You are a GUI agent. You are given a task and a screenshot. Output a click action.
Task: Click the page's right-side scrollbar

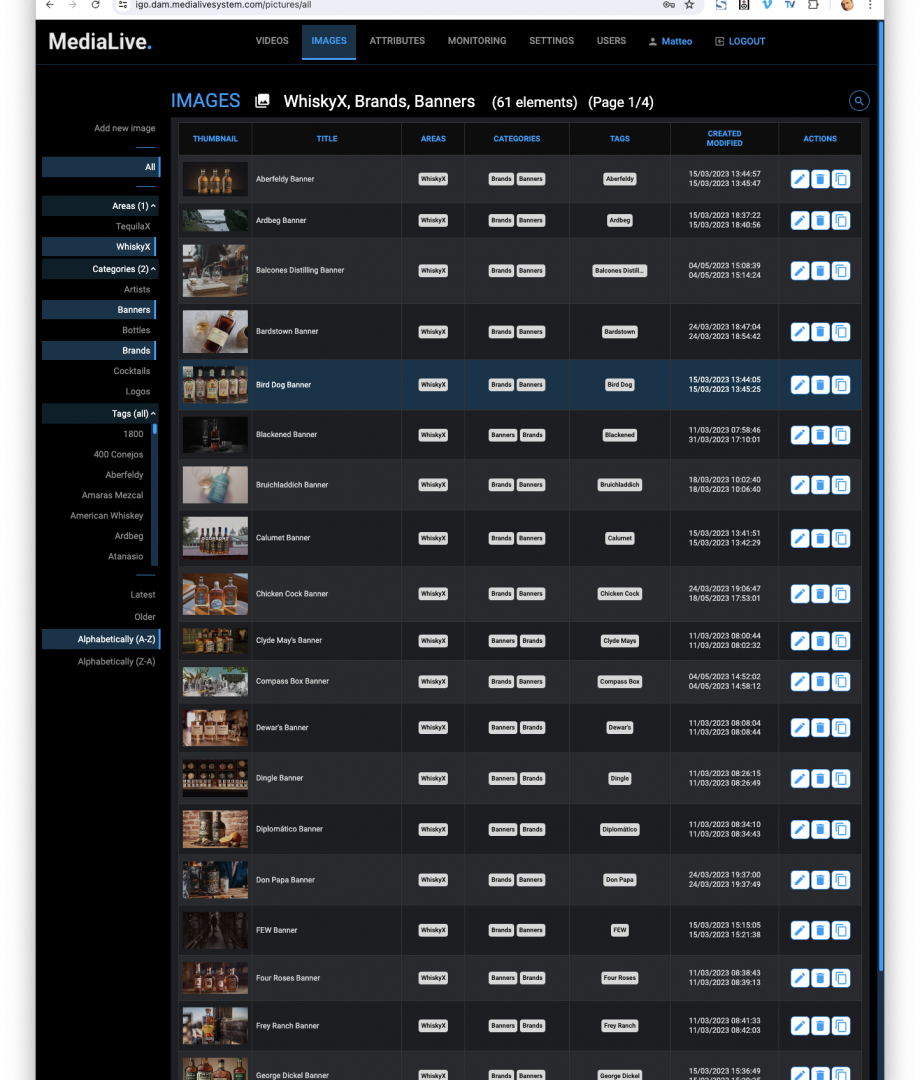click(x=881, y=496)
